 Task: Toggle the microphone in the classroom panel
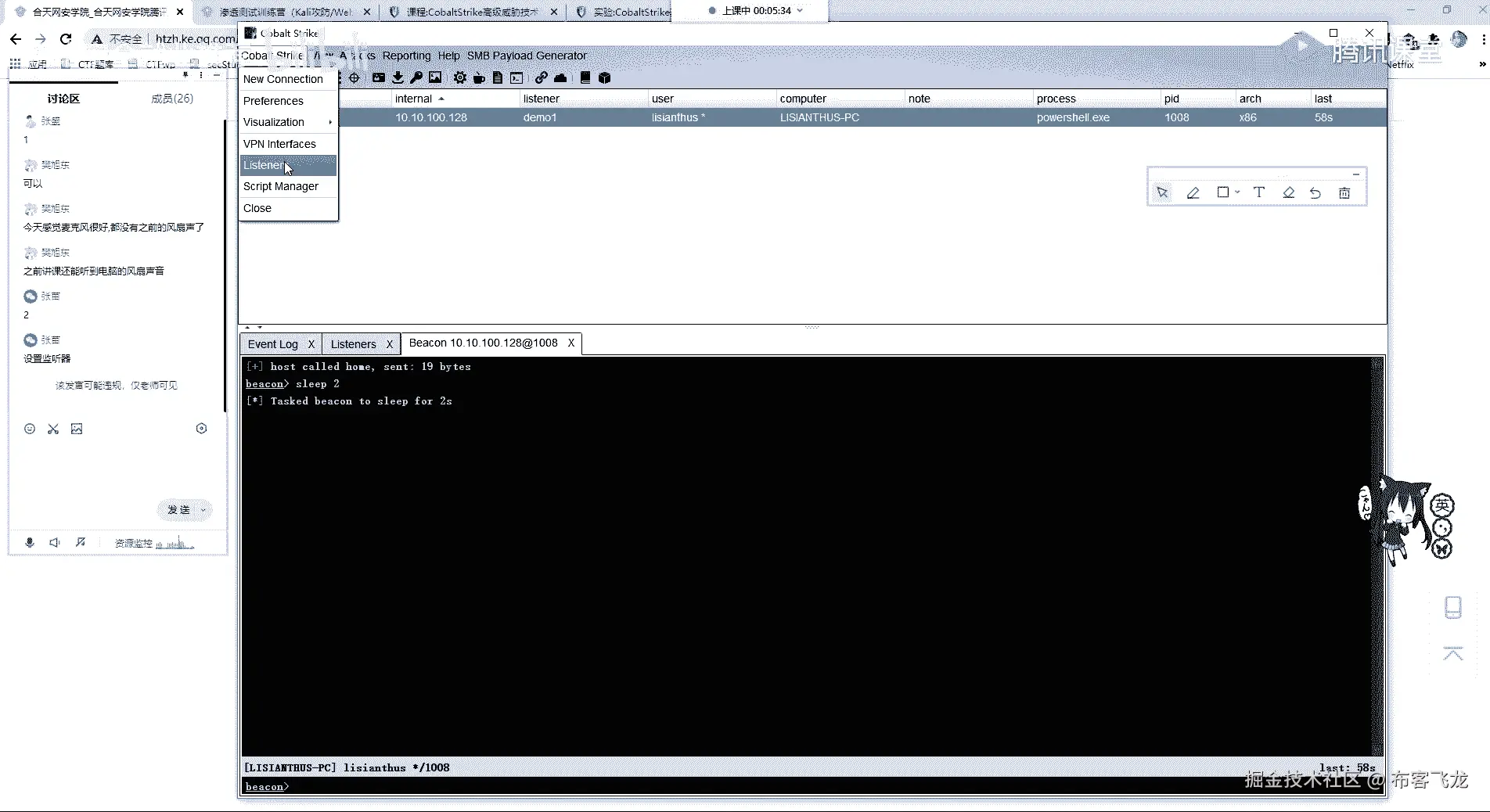pos(30,542)
